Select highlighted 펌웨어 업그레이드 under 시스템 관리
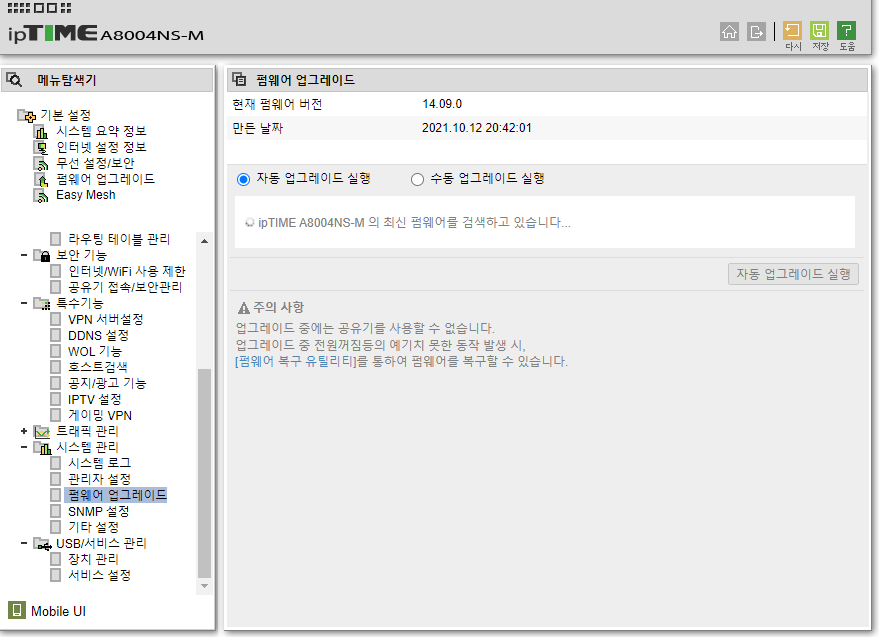Viewport: 884px width, 637px height. 116,495
